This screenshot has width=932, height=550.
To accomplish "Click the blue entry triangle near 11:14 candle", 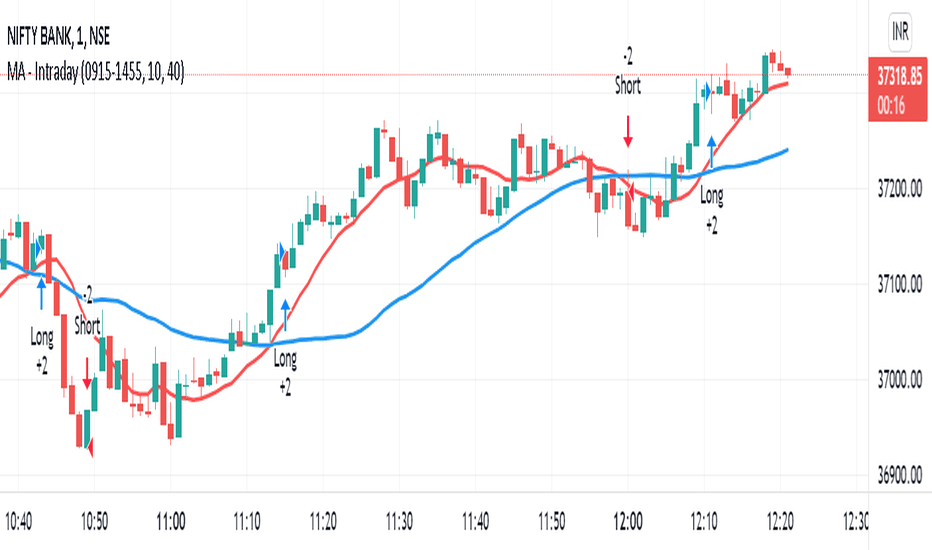I will coord(282,250).
